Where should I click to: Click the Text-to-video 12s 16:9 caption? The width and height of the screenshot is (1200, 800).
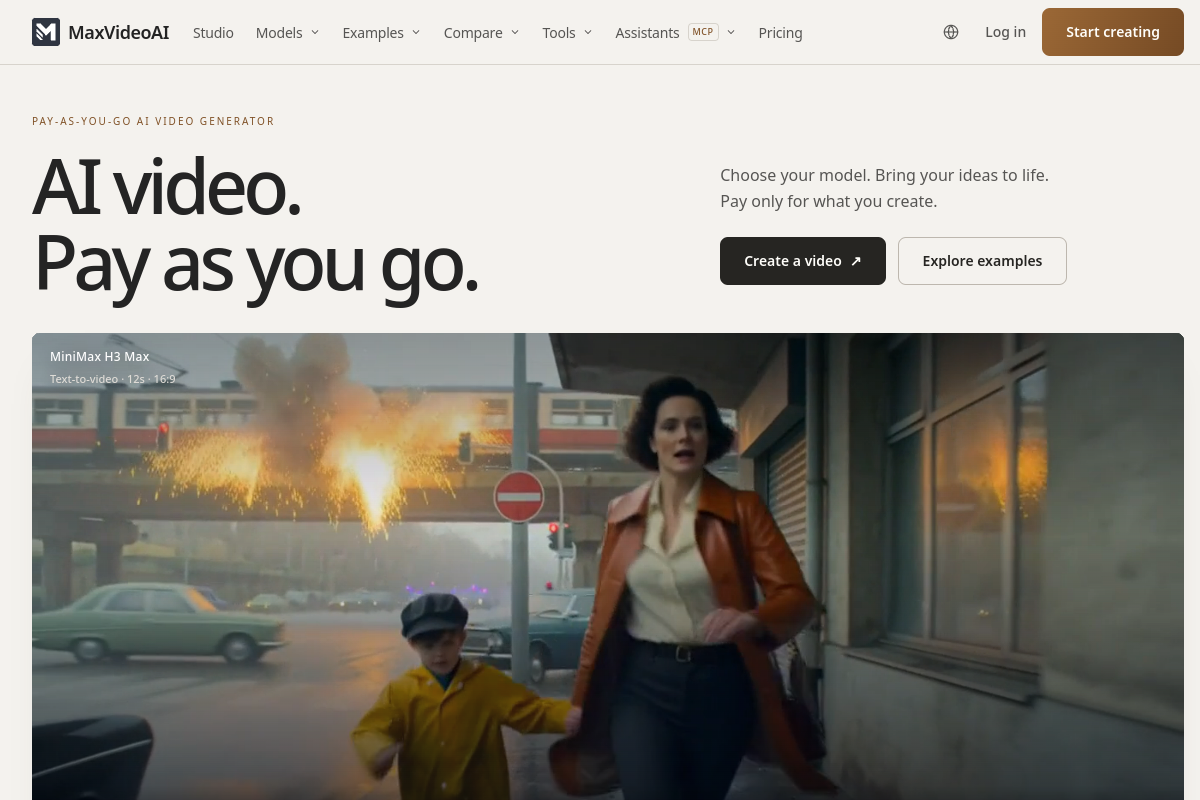(x=113, y=379)
